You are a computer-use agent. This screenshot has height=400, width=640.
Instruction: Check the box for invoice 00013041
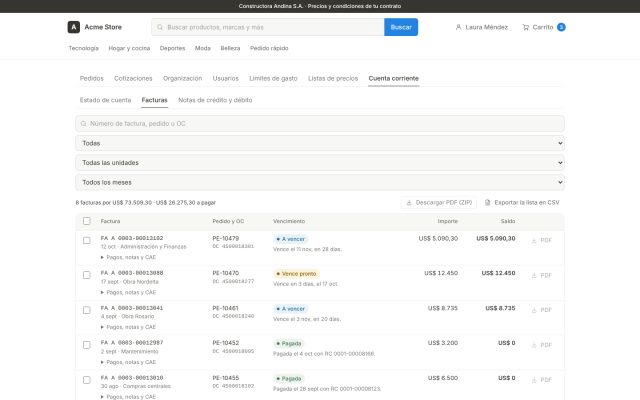pos(87,310)
